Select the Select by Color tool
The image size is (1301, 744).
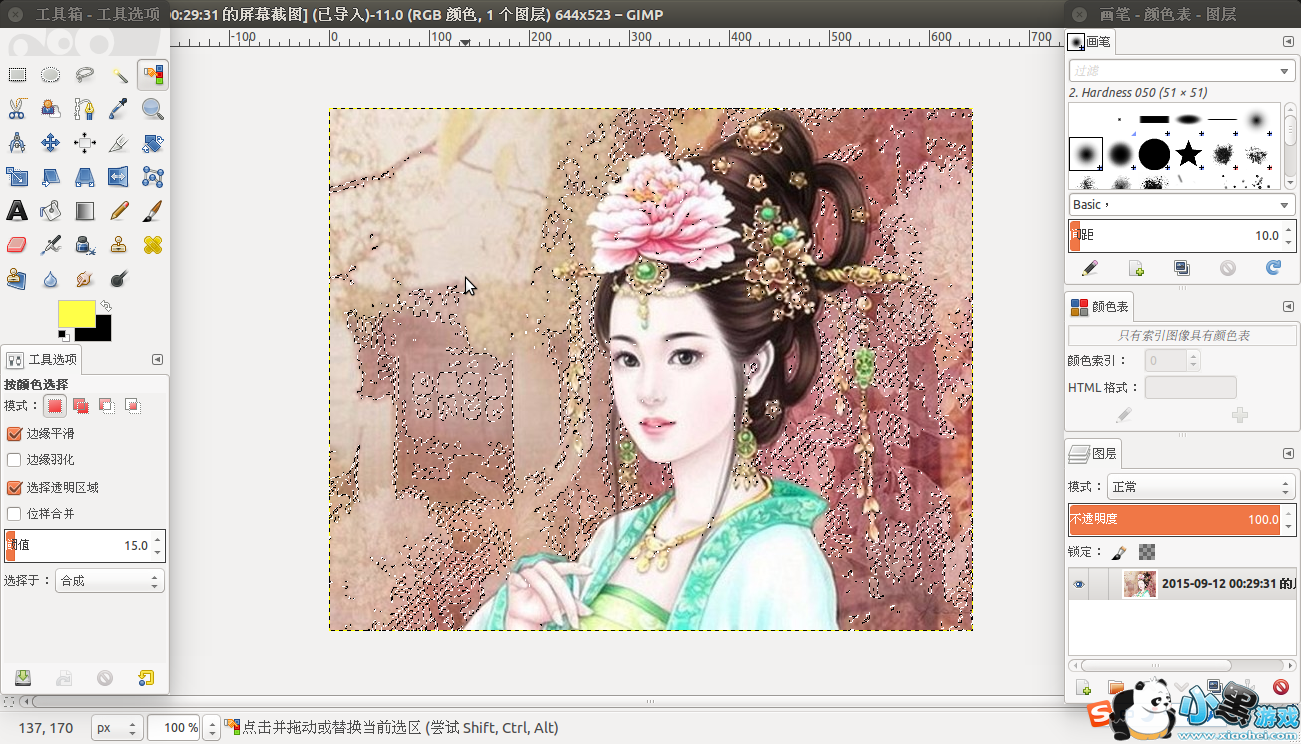[x=153, y=75]
